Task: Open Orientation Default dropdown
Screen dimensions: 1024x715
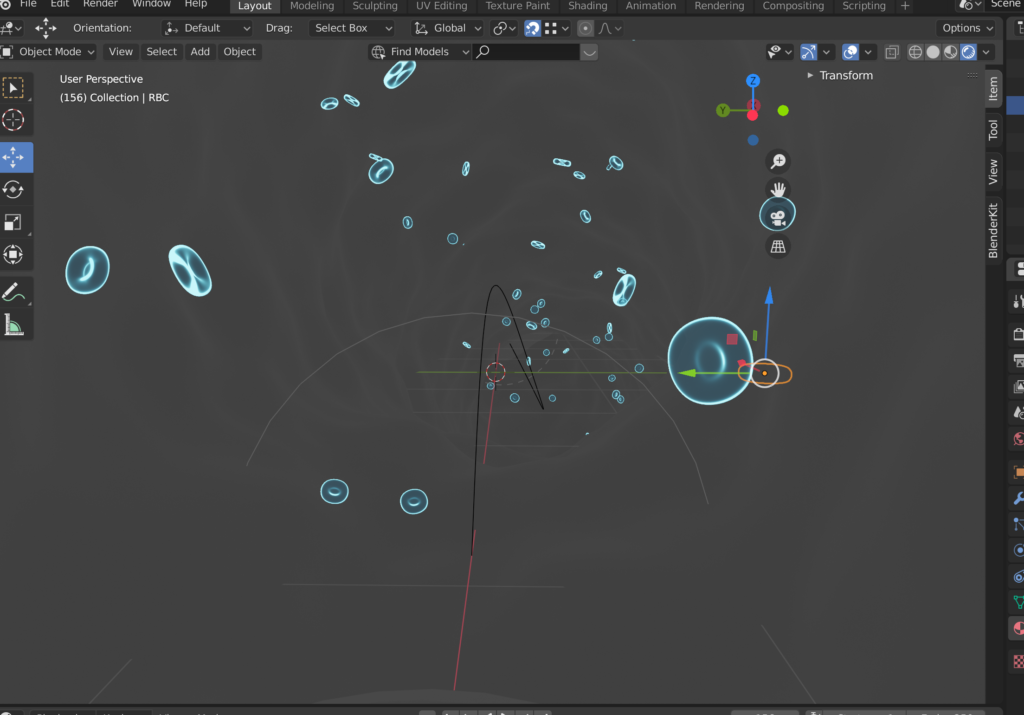Action: point(206,28)
